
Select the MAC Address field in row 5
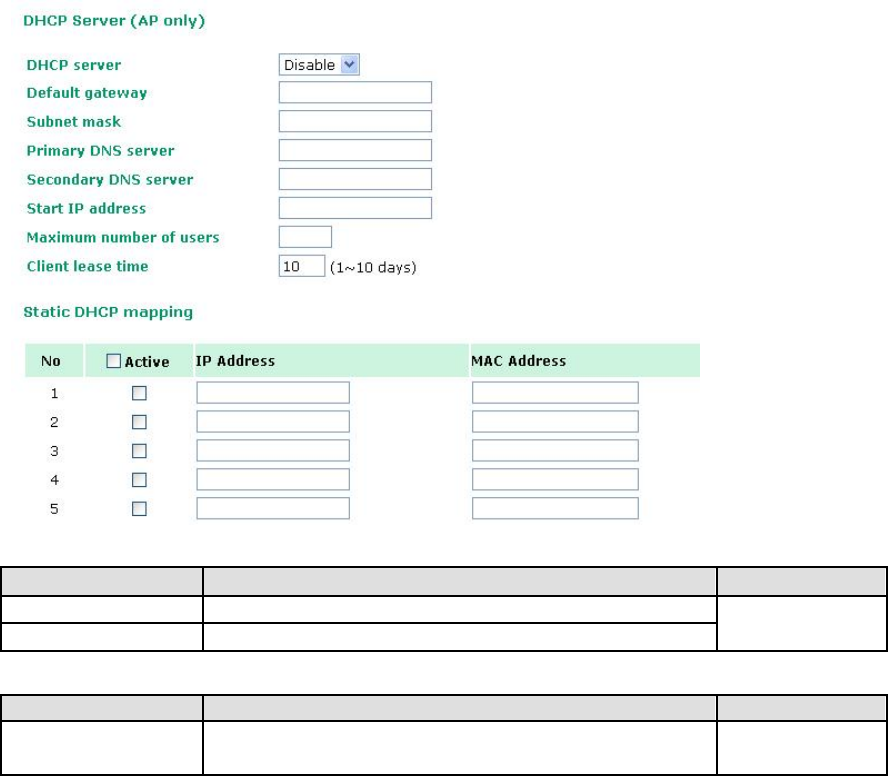555,508
